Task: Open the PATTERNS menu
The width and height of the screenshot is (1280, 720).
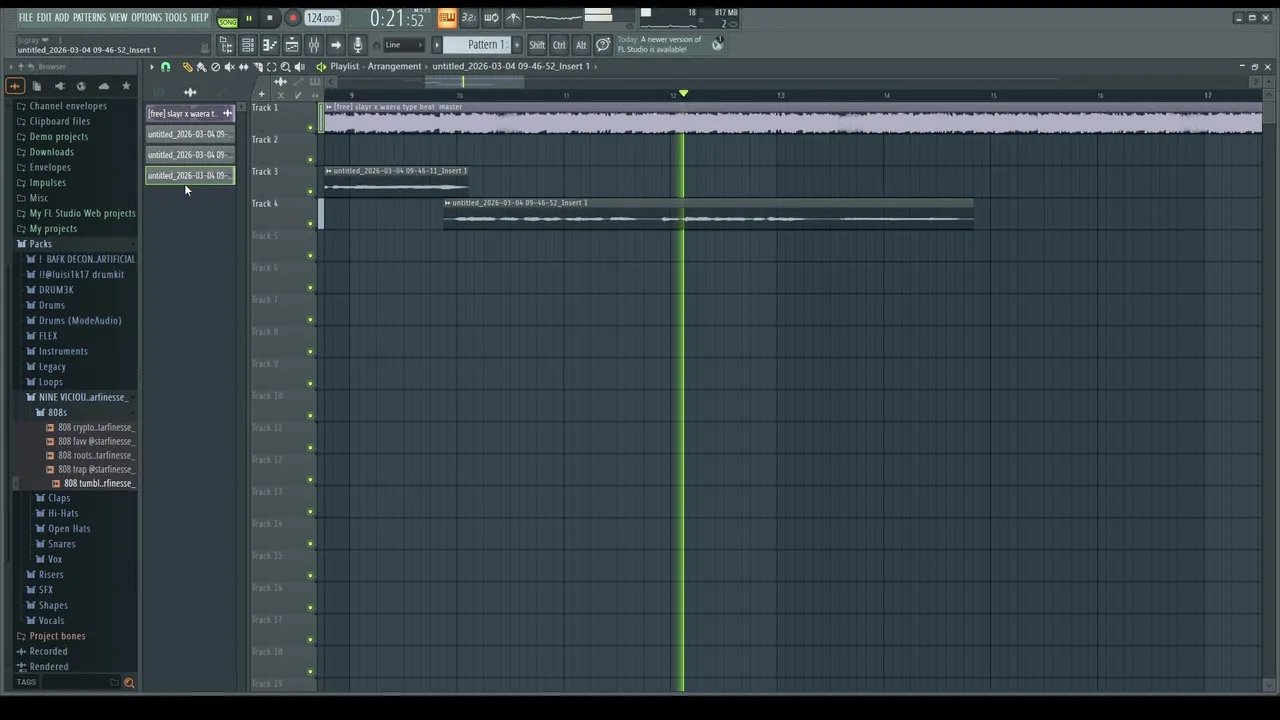Action: click(89, 18)
